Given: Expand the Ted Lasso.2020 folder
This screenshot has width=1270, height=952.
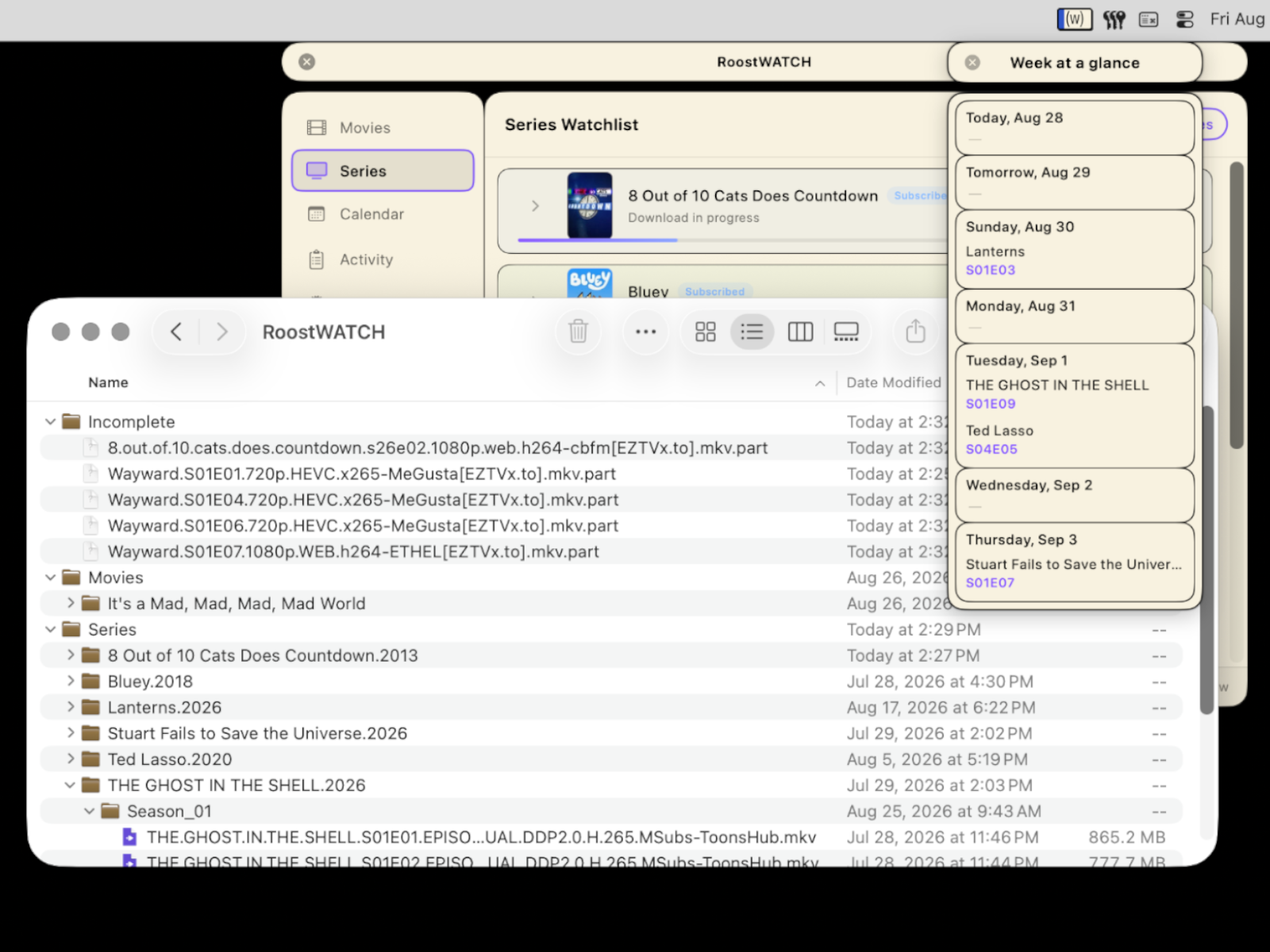Looking at the screenshot, I should 71,758.
